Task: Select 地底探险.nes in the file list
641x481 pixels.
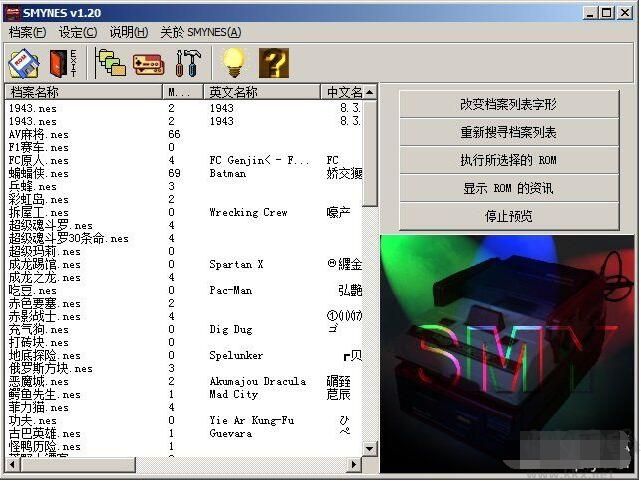Action: (x=45, y=356)
